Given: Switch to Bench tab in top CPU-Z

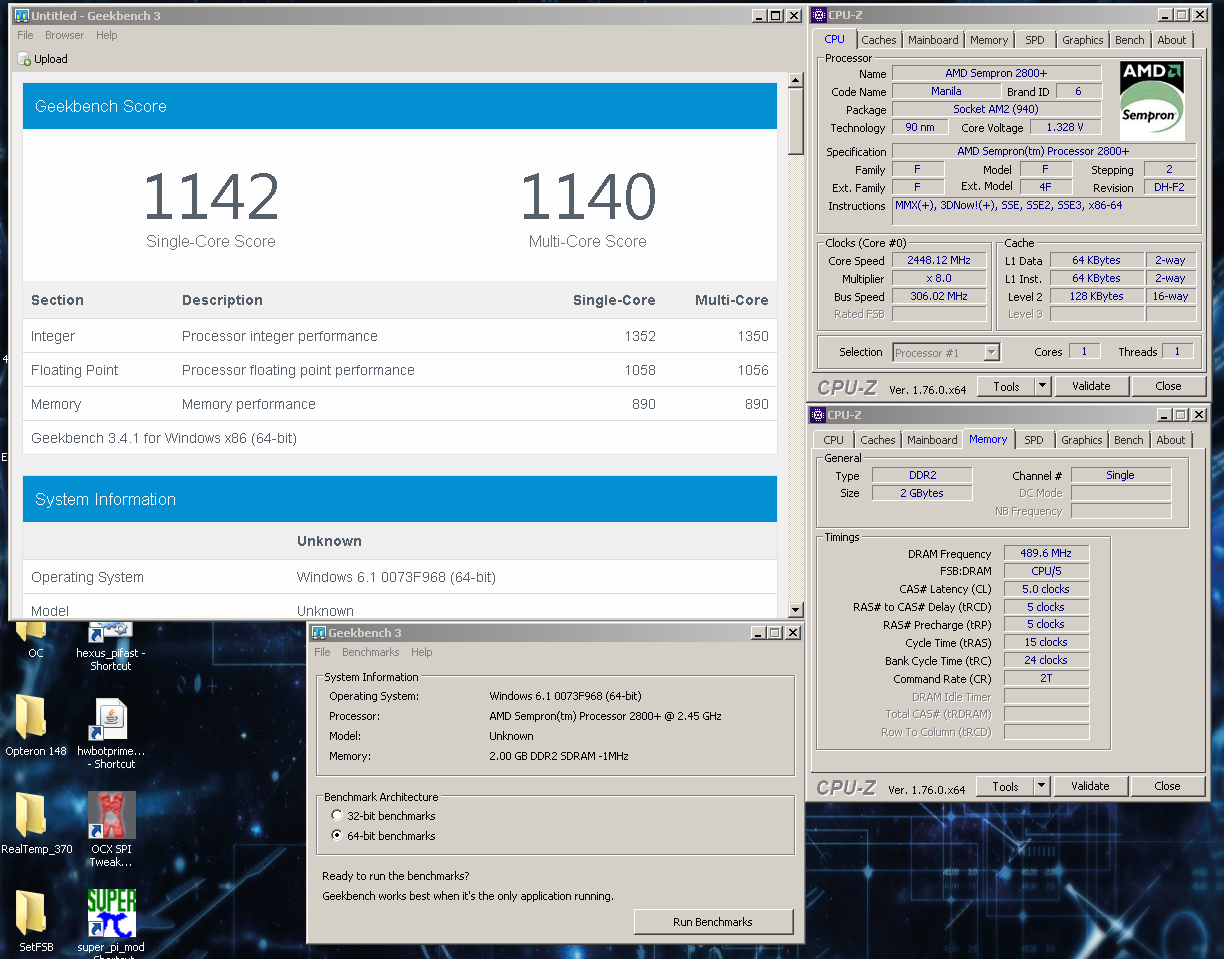Looking at the screenshot, I should click(1130, 40).
